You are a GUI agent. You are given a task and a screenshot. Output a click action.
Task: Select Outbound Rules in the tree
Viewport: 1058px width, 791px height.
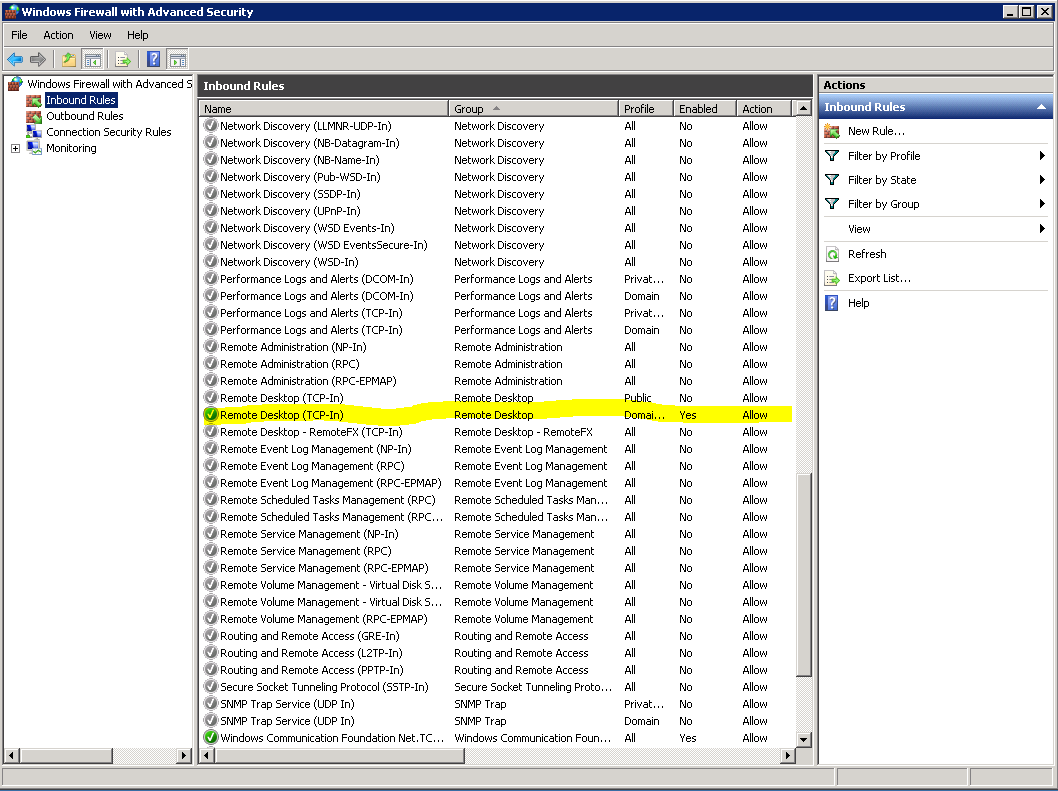tap(84, 116)
